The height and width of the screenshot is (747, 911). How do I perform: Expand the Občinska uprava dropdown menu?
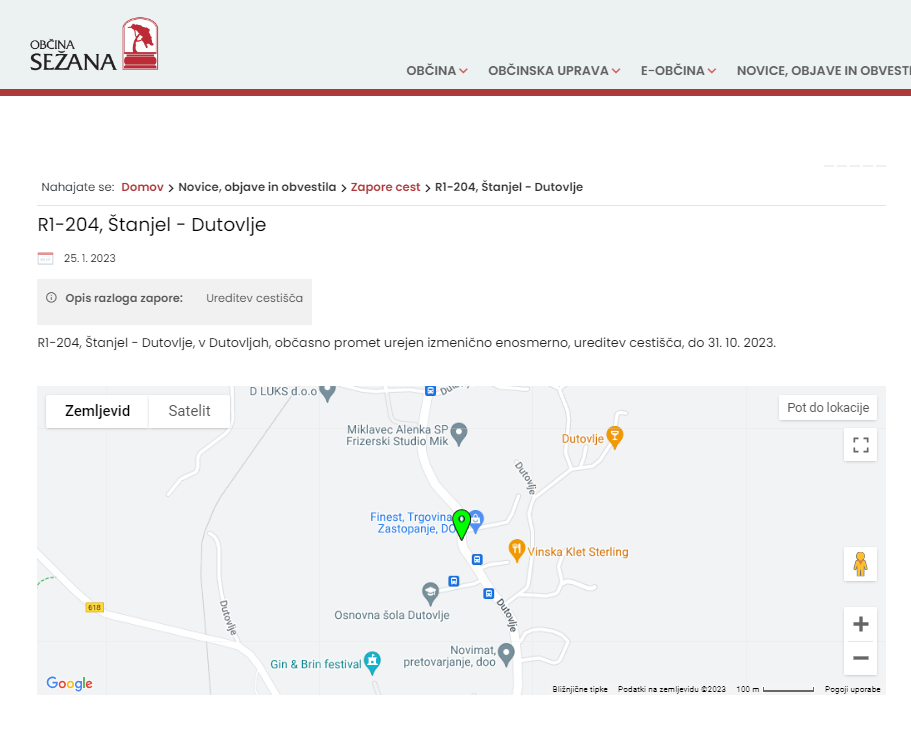coord(554,71)
